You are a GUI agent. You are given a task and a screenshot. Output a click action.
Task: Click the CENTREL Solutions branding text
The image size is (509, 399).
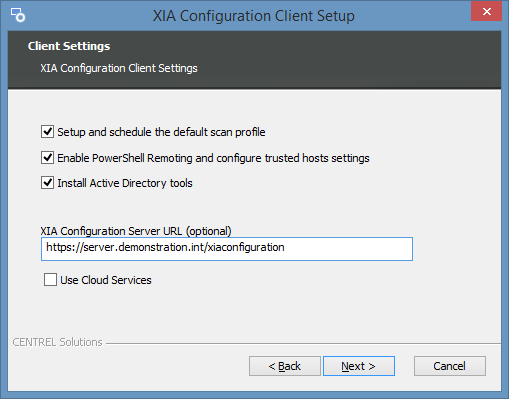click(57, 342)
